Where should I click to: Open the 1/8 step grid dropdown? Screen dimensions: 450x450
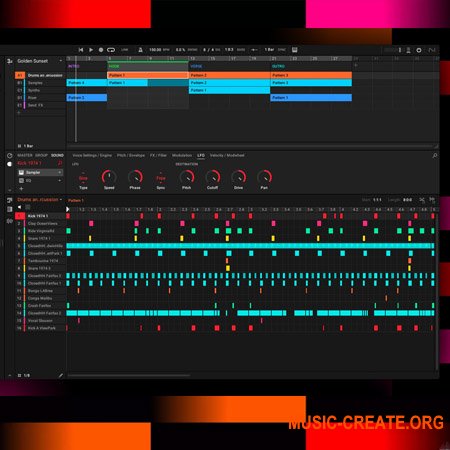pyautogui.click(x=24, y=375)
